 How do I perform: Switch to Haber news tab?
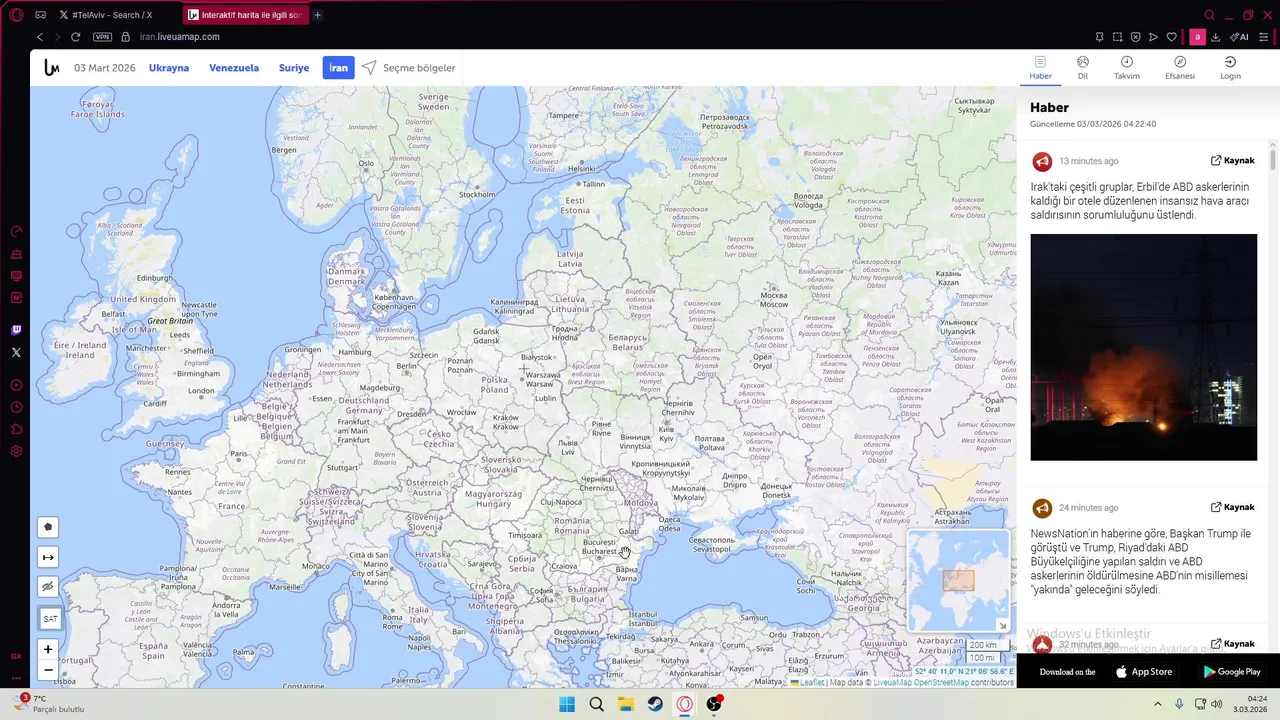click(1041, 68)
